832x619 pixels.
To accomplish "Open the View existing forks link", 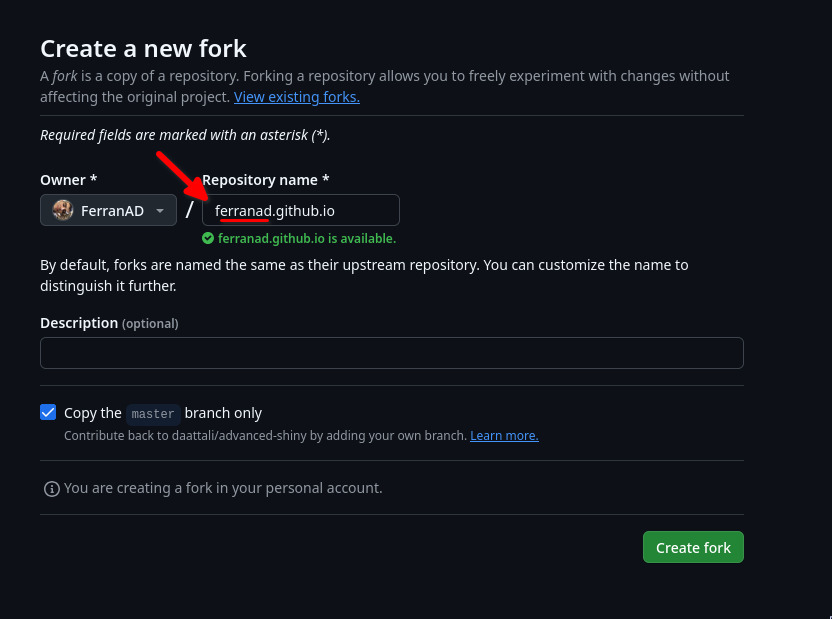I will [x=297, y=97].
